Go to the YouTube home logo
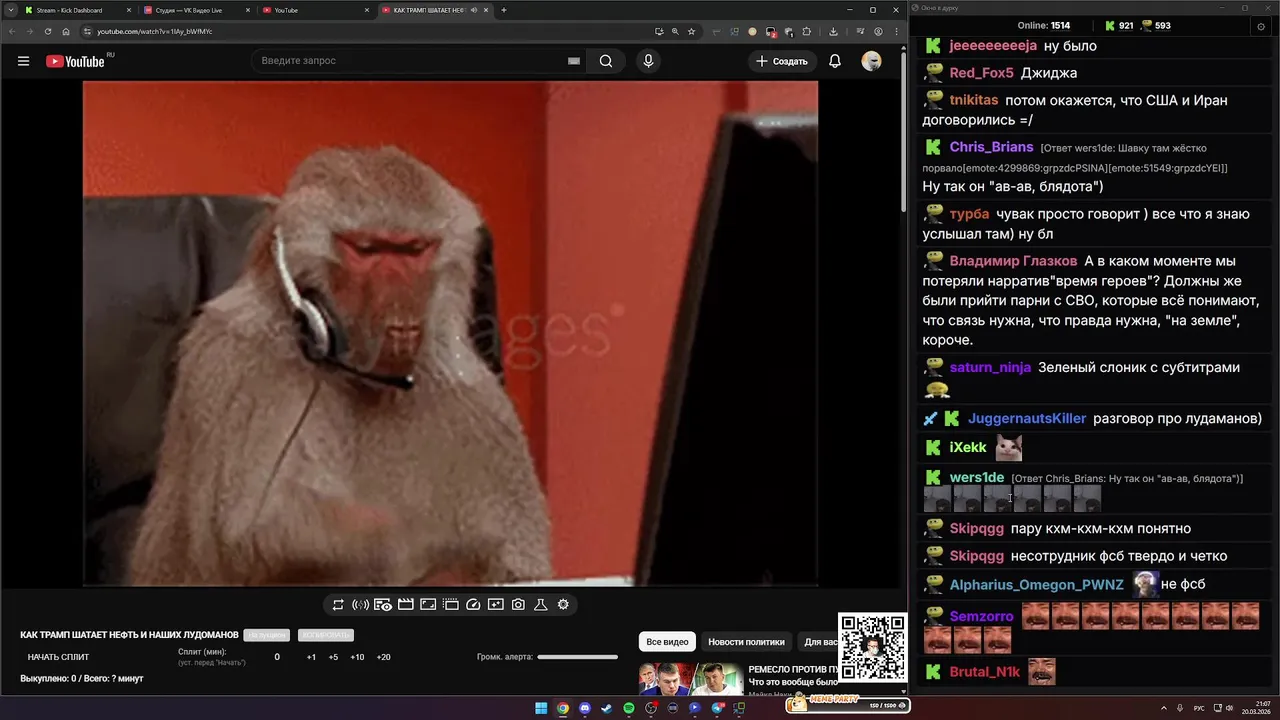Image resolution: width=1280 pixels, height=720 pixels. click(x=76, y=61)
